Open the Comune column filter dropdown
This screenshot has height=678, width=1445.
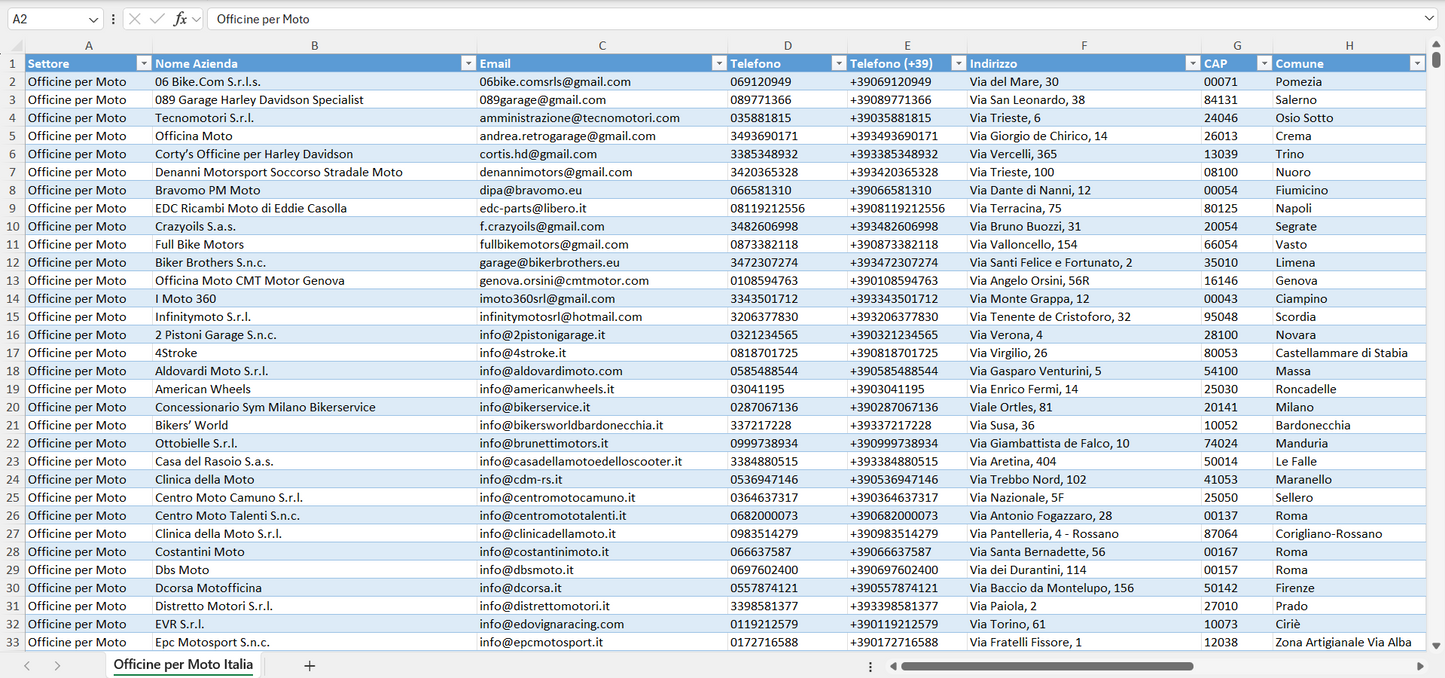(x=1417, y=63)
